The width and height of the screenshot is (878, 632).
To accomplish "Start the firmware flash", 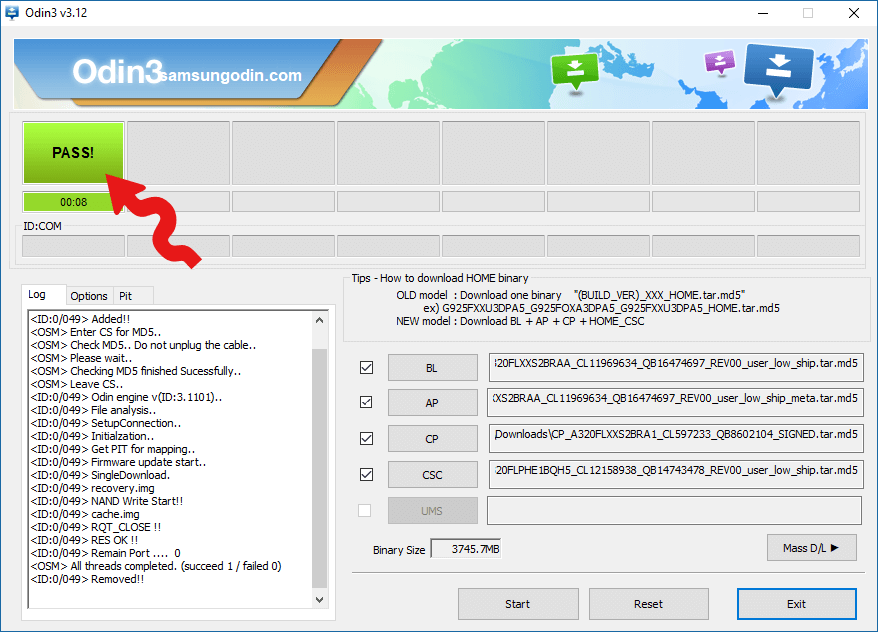I will [518, 604].
